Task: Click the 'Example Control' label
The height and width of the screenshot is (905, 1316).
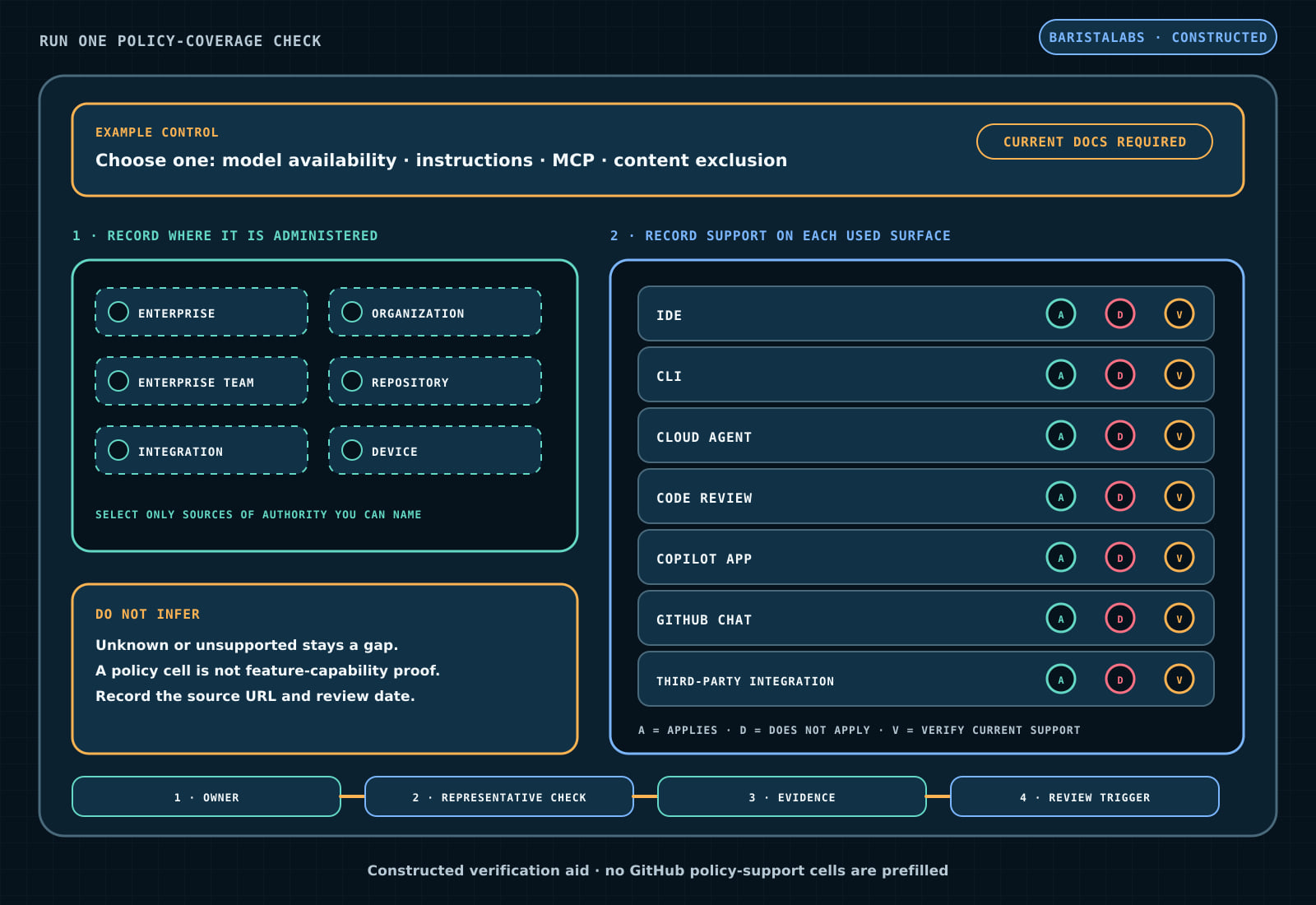Action: [157, 132]
